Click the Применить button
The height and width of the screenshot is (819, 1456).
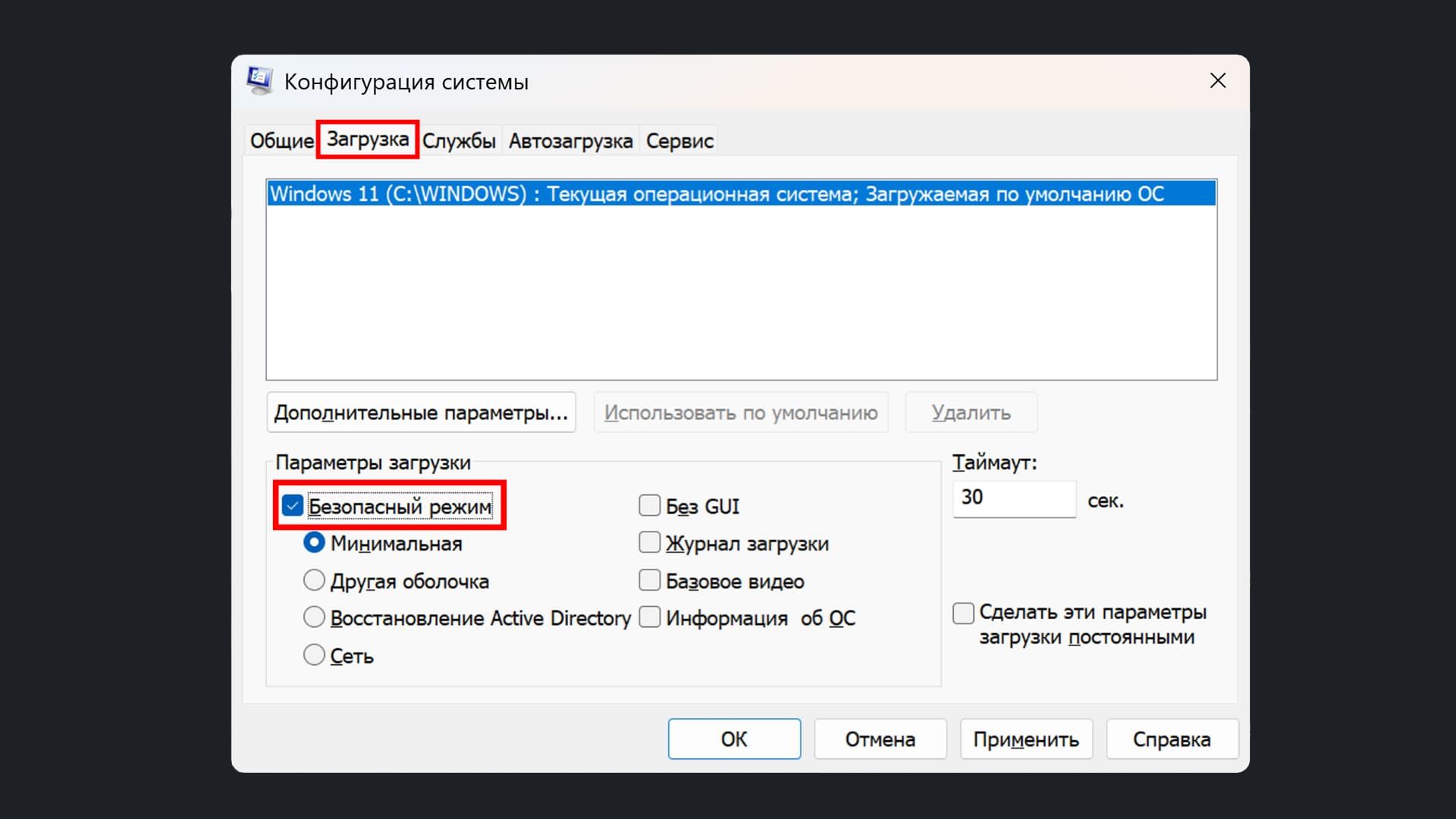coord(1026,739)
